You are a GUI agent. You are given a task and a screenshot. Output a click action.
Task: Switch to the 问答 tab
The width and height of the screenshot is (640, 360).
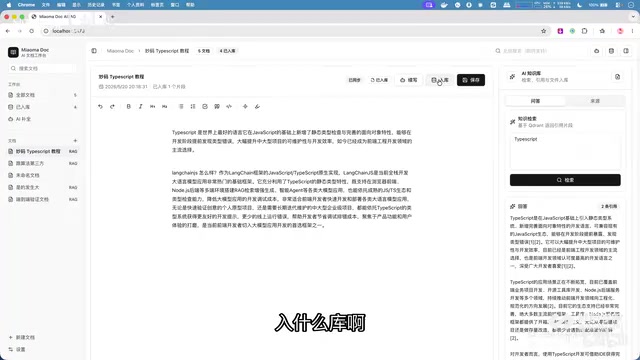[x=535, y=101]
